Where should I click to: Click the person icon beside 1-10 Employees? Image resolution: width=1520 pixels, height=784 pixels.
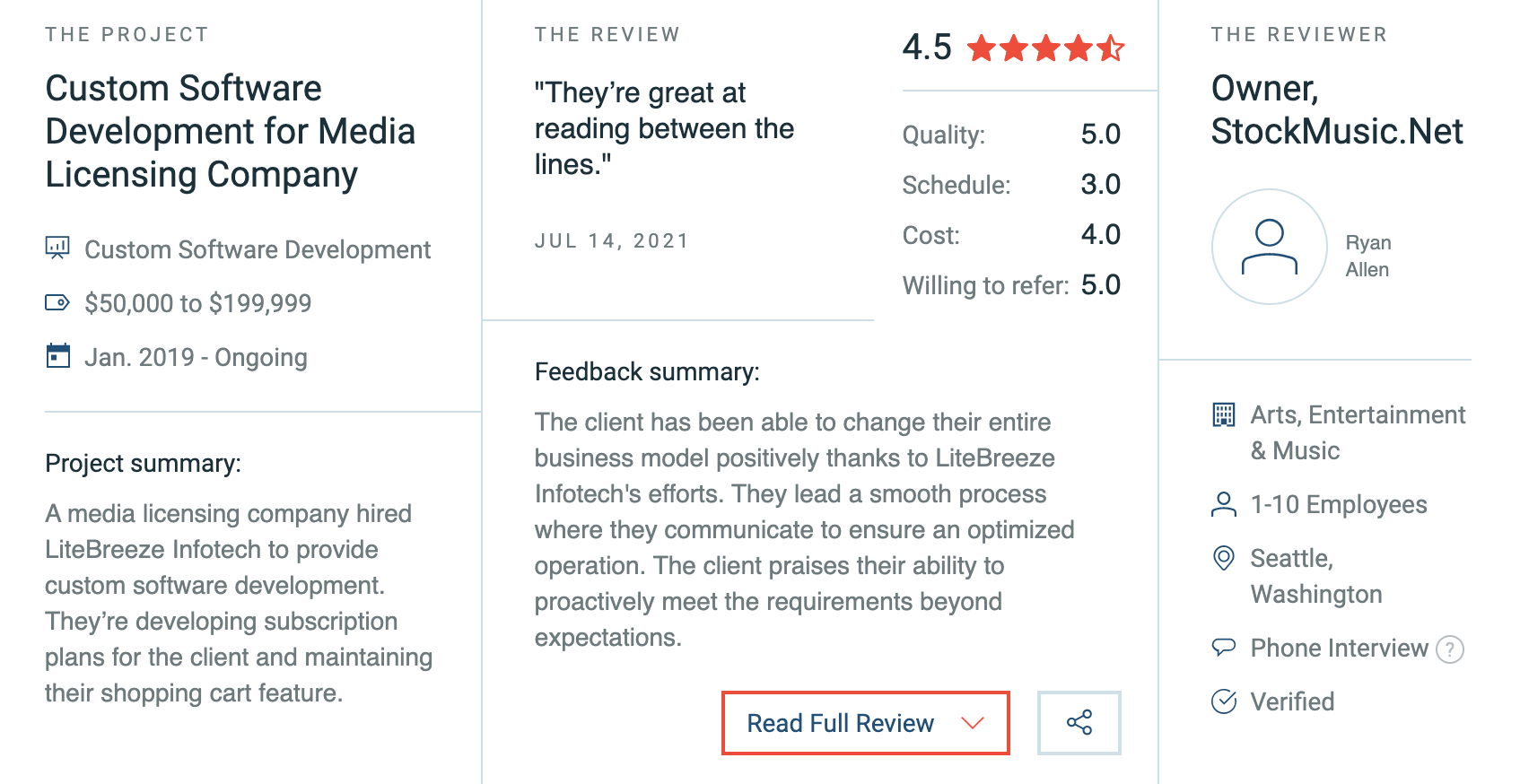1224,504
